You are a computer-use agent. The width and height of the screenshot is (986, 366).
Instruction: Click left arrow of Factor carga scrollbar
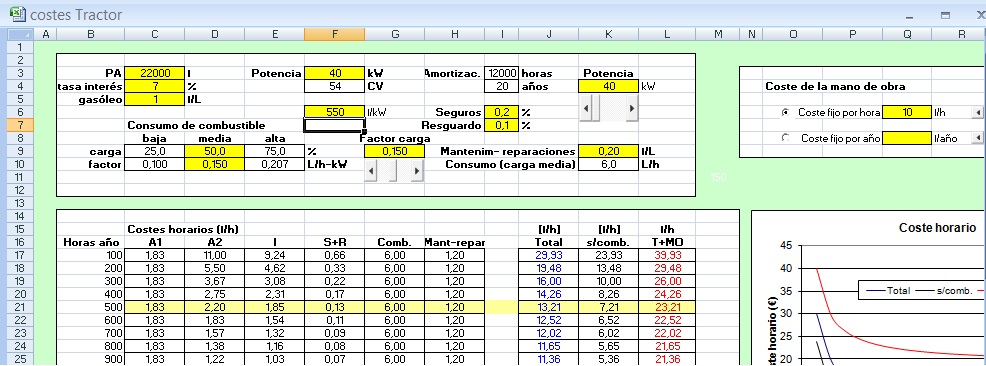(x=370, y=170)
